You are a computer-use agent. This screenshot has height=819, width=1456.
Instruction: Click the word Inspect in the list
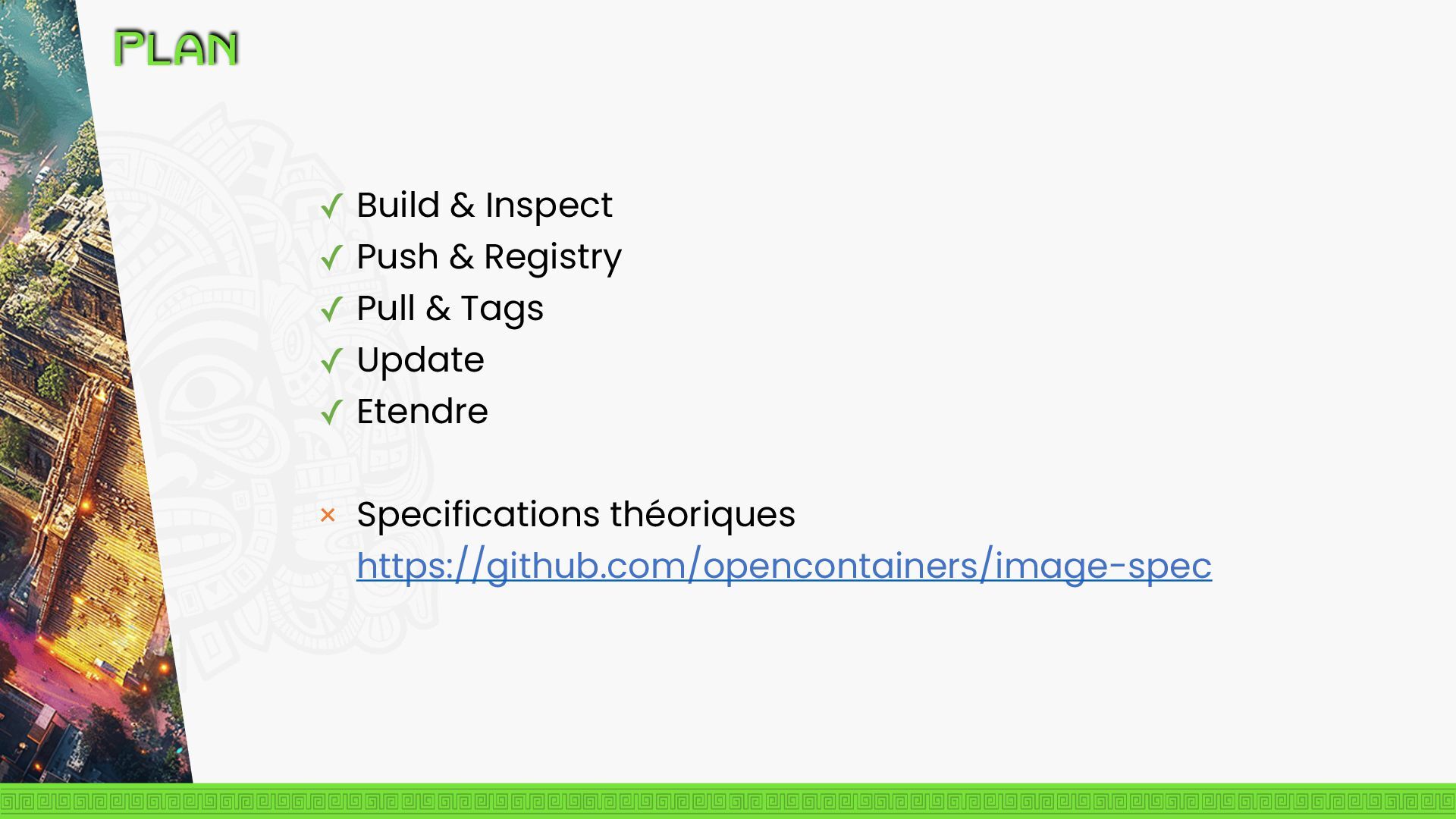(x=548, y=205)
